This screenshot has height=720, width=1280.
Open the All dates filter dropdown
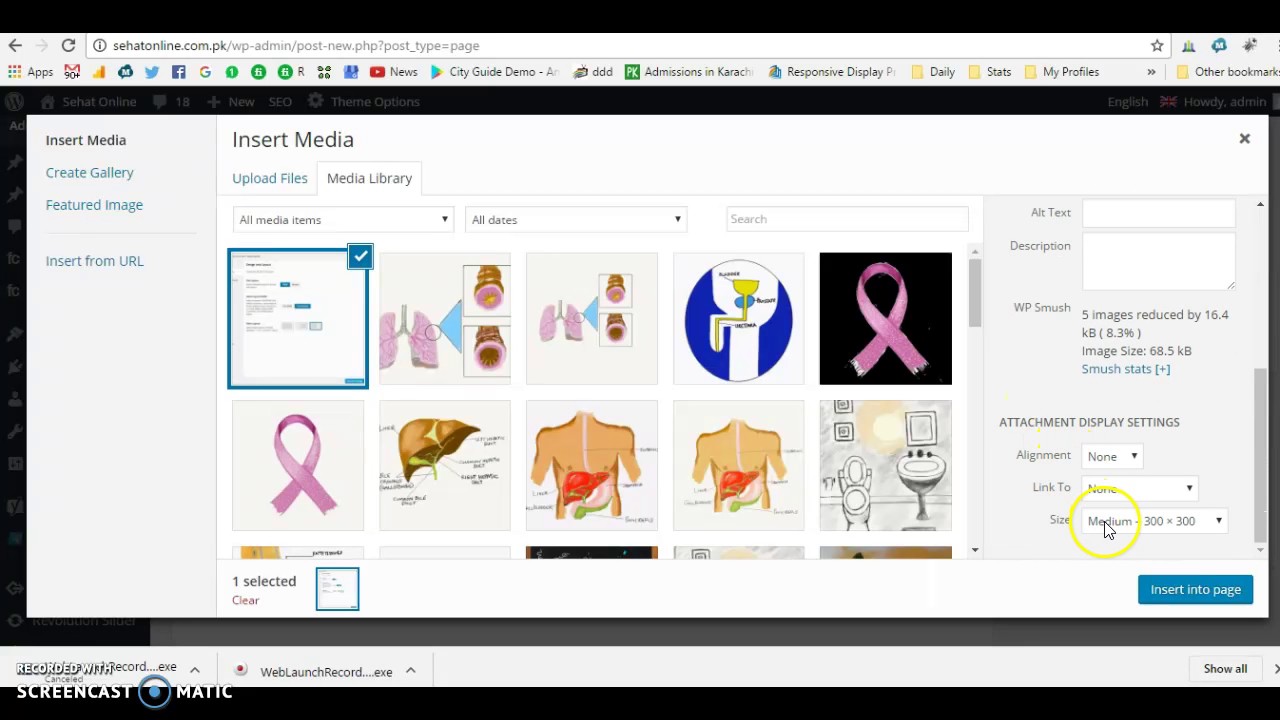click(576, 219)
